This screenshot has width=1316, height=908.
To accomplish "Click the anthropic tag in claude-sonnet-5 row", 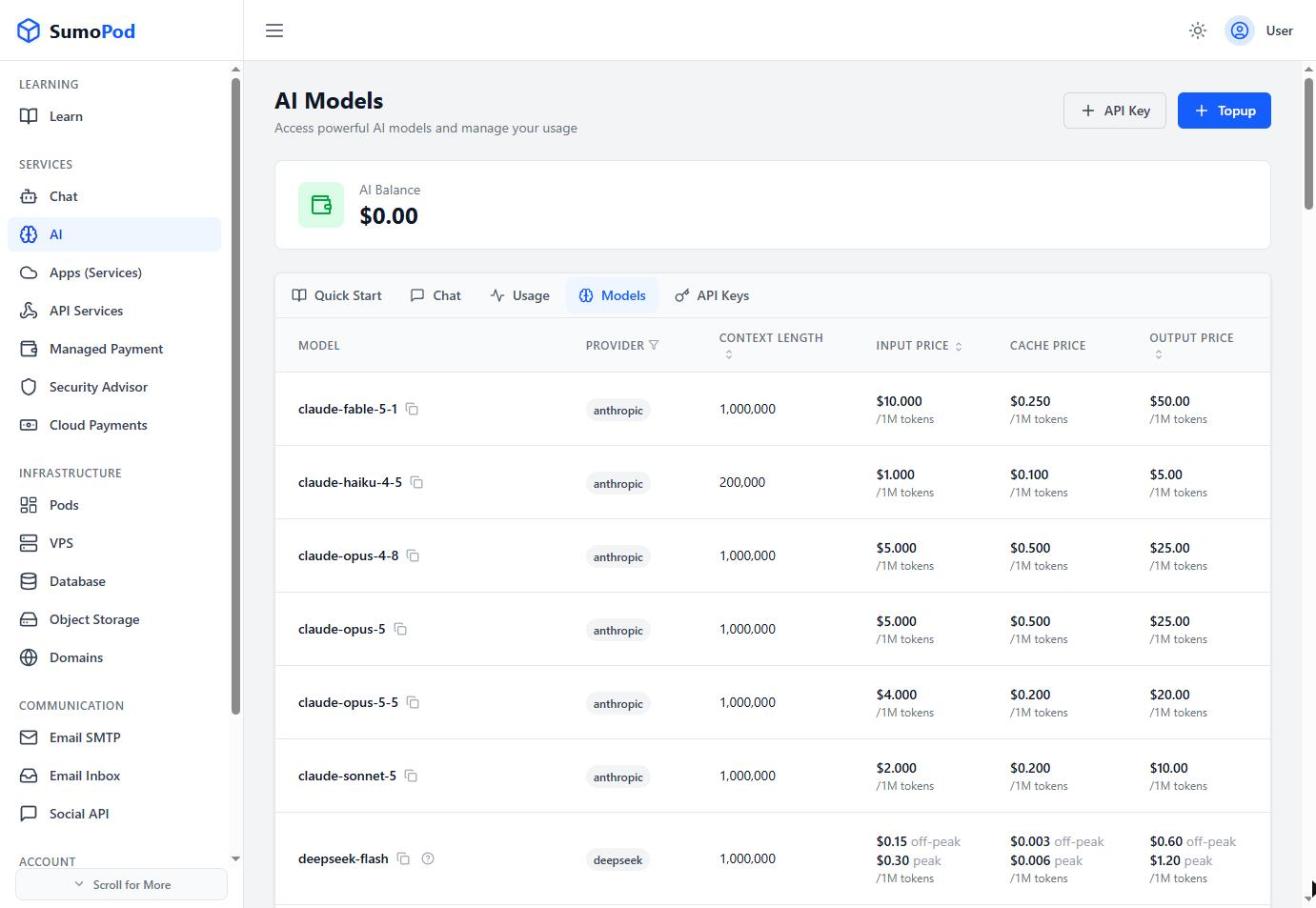I will 618,777.
